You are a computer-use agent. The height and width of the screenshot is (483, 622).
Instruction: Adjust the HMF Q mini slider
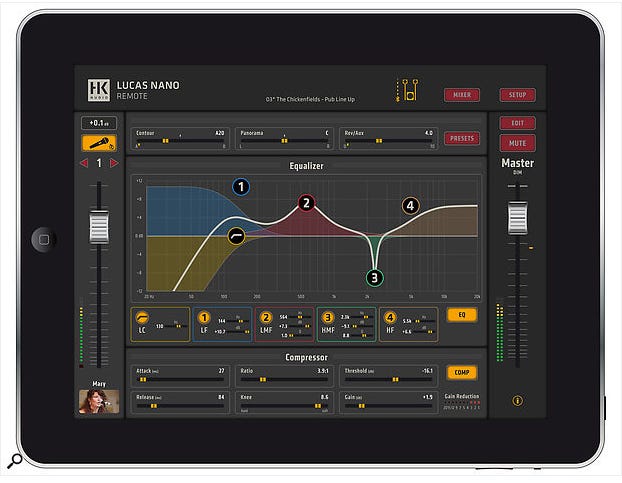[x=362, y=335]
